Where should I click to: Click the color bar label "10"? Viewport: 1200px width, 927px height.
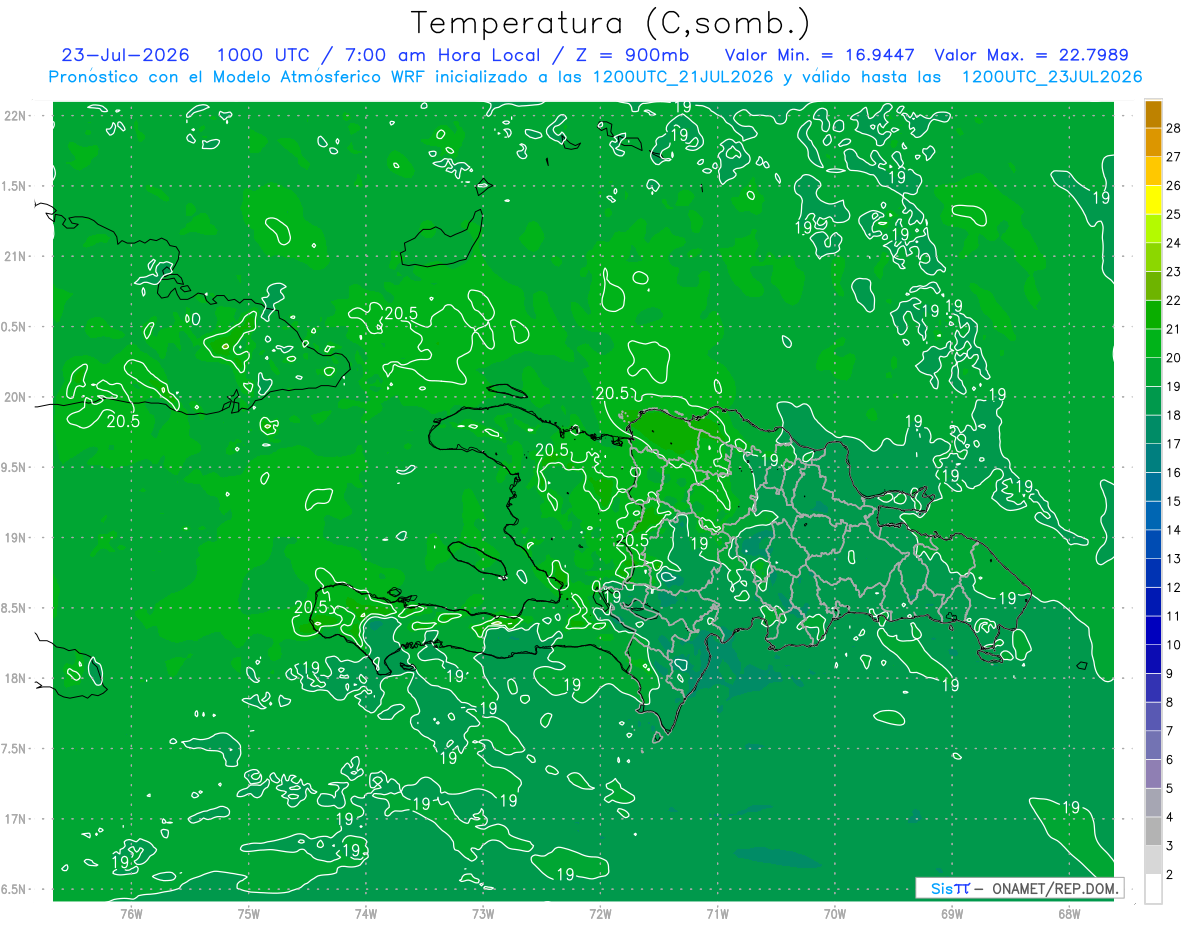pos(1174,644)
